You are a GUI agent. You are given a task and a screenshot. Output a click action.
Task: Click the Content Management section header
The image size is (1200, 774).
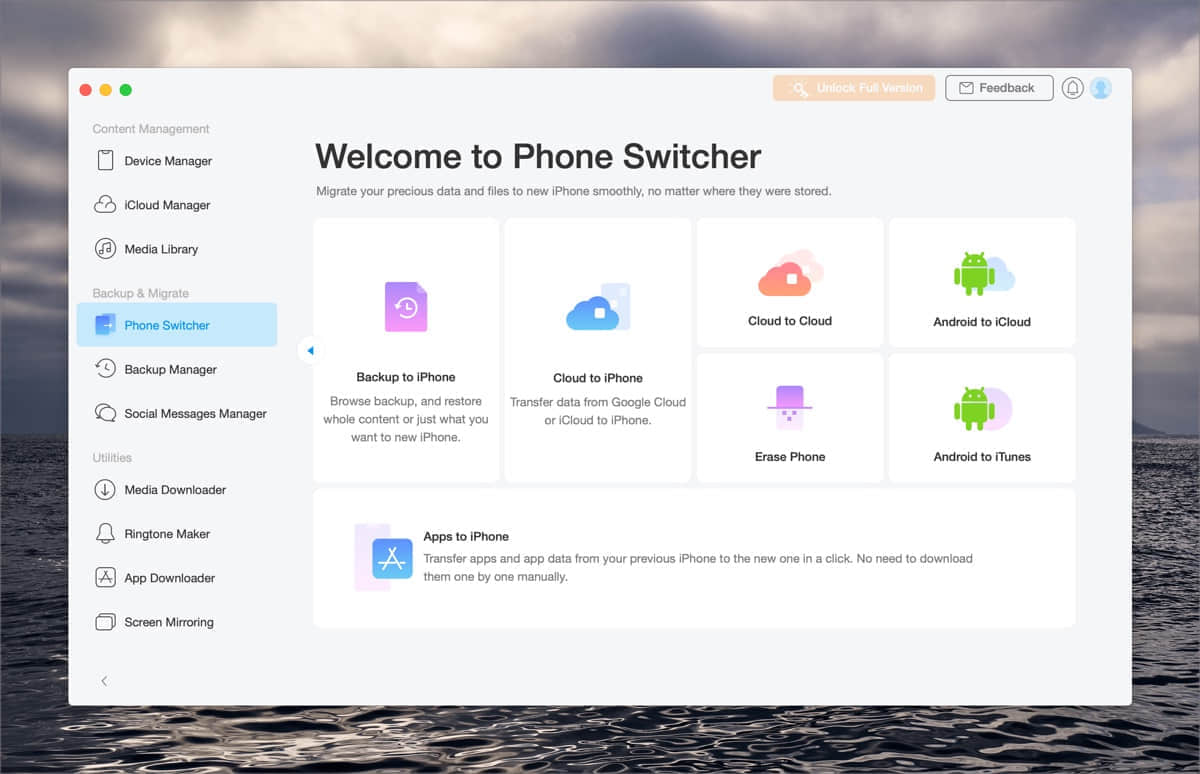(151, 129)
